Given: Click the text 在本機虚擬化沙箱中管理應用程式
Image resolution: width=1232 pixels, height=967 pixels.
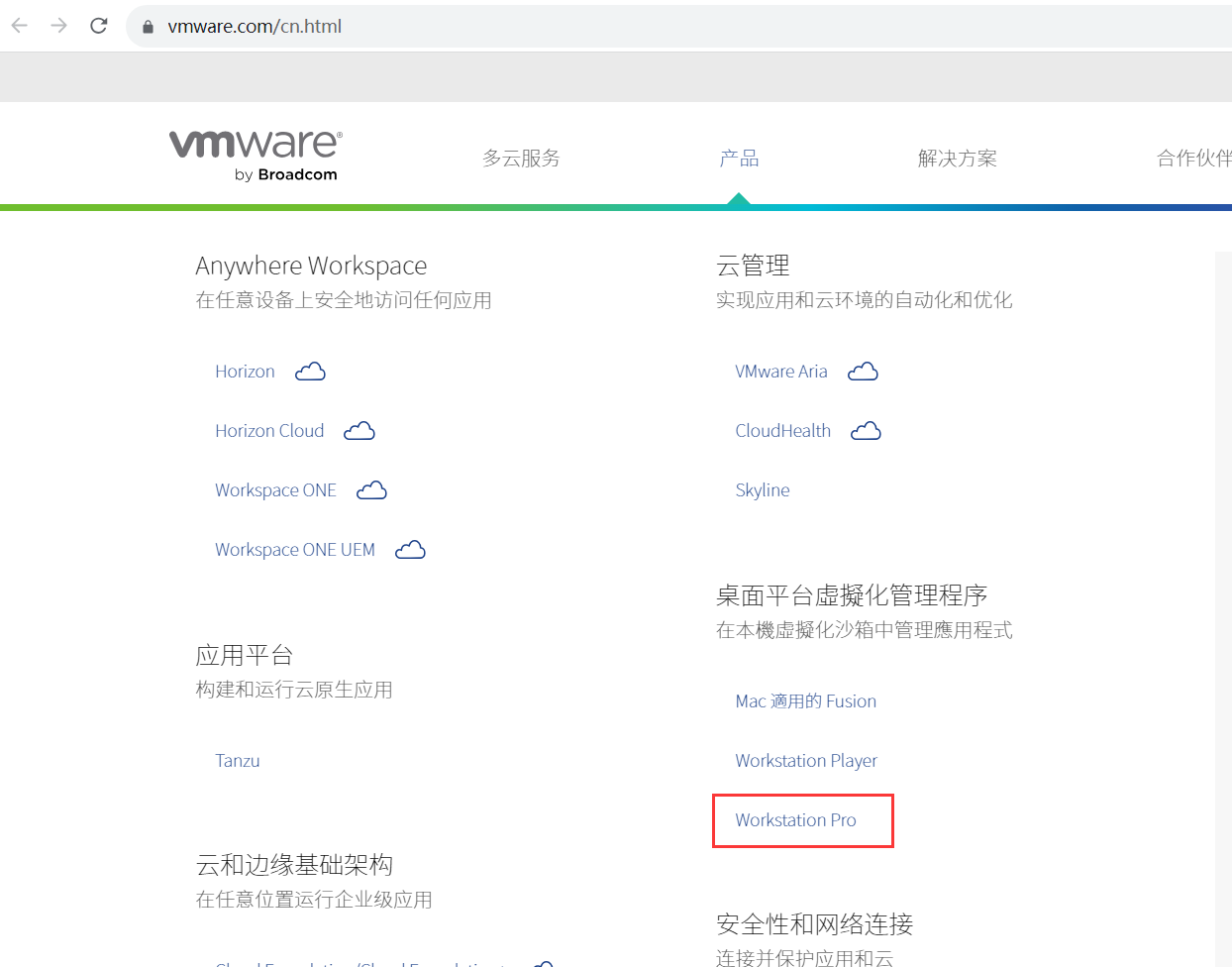Looking at the screenshot, I should coord(864,630).
